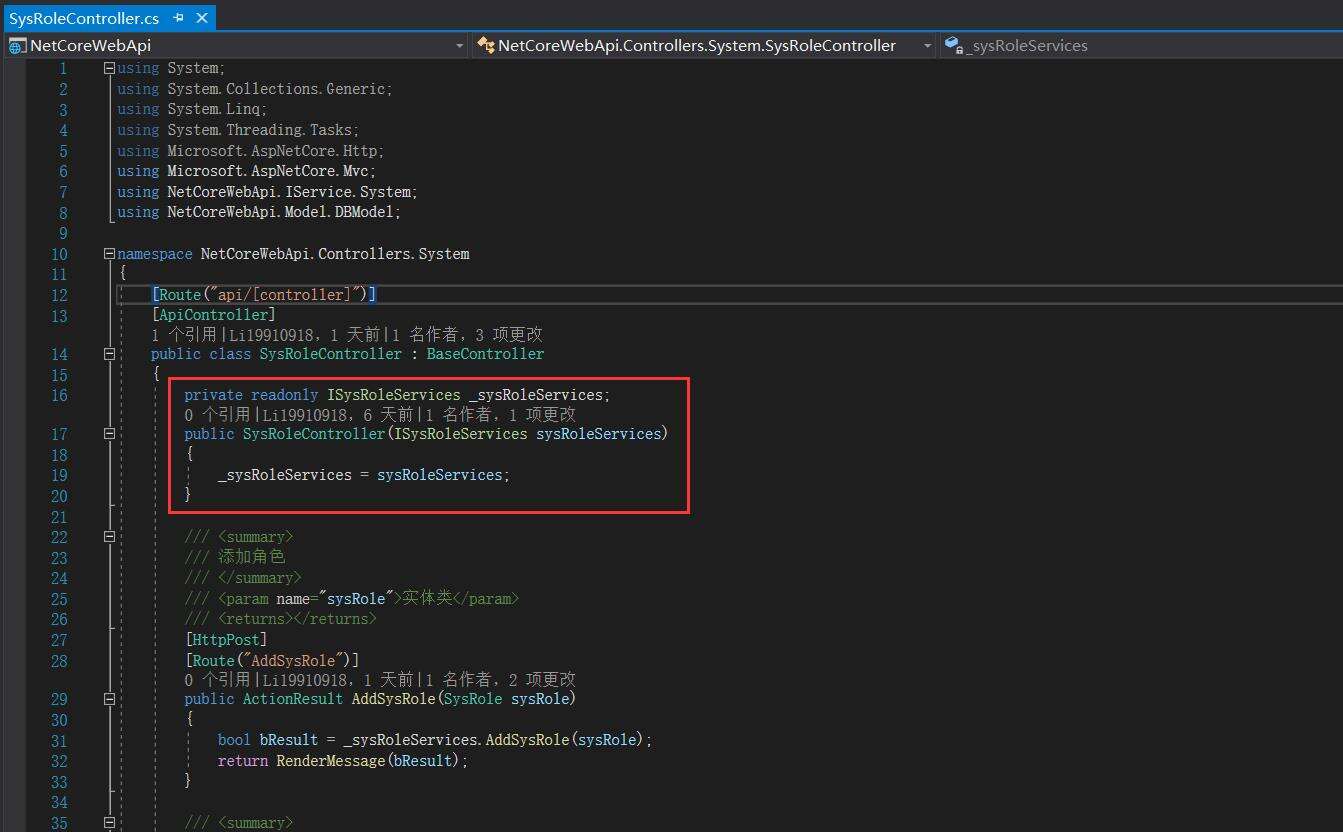Click "Li19910918, 6 天前" CodeLens above constructor

pyautogui.click(x=338, y=415)
